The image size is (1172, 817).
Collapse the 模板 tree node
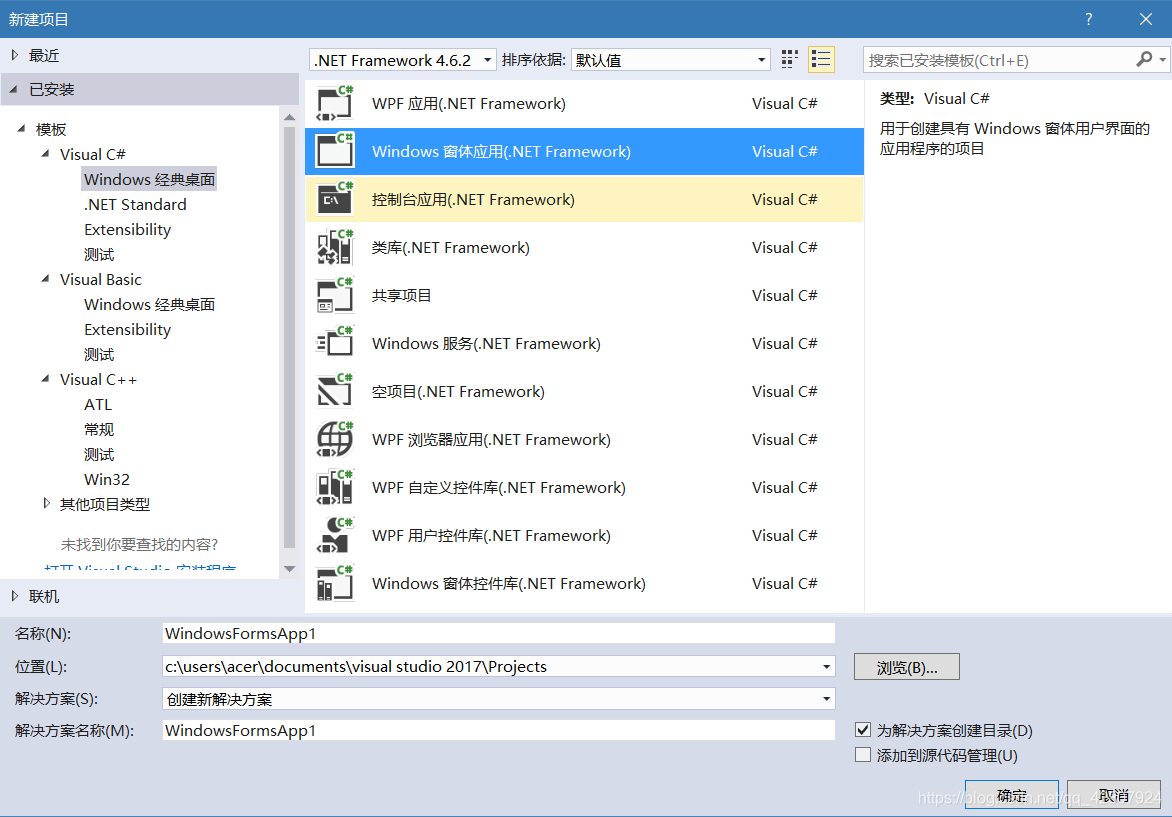pyautogui.click(x=22, y=129)
